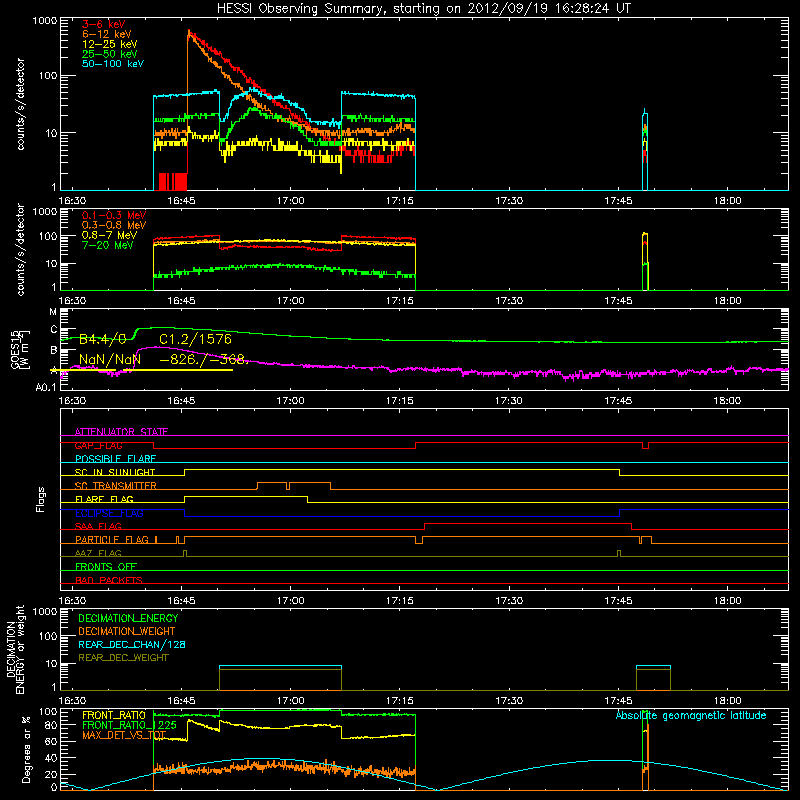800x800 pixels.
Task: Click the FLARE_FLAG label
Action: coord(104,499)
